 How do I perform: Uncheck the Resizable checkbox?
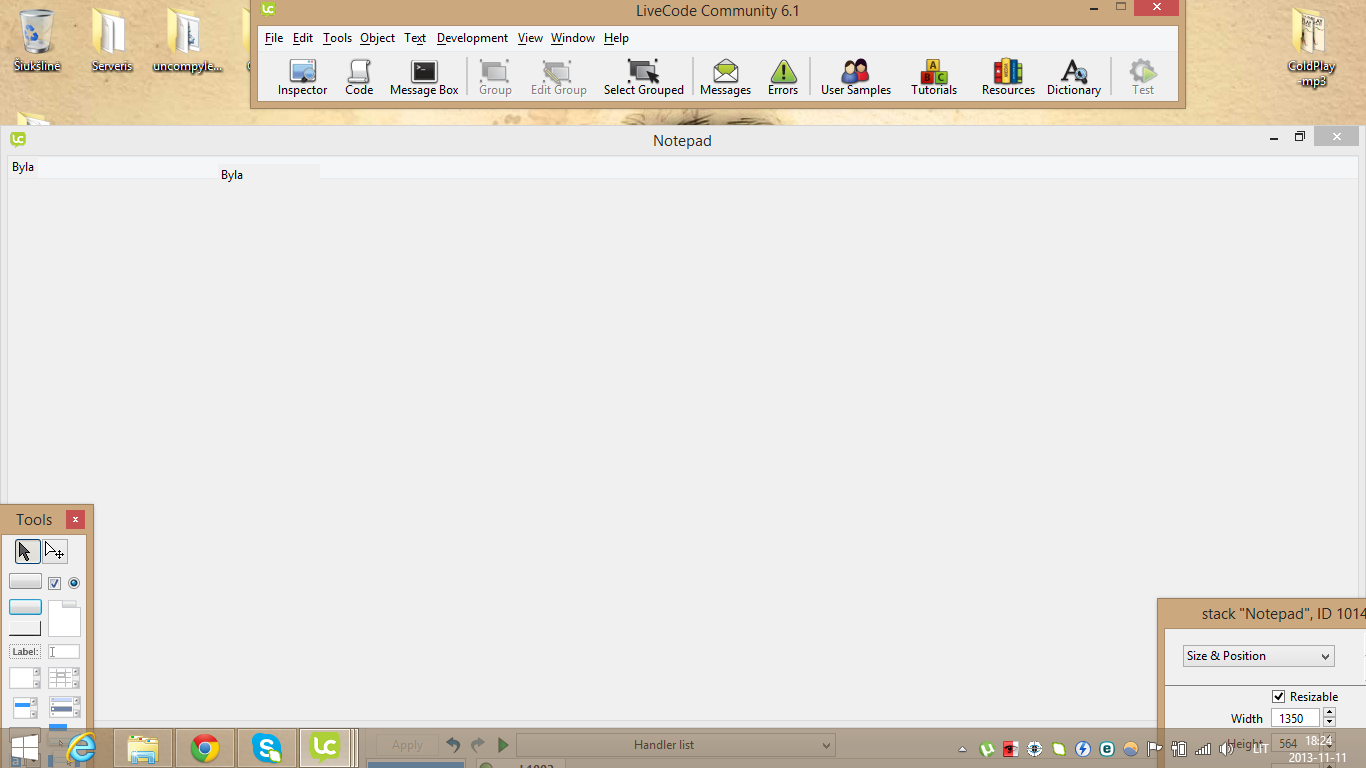[x=1278, y=696]
